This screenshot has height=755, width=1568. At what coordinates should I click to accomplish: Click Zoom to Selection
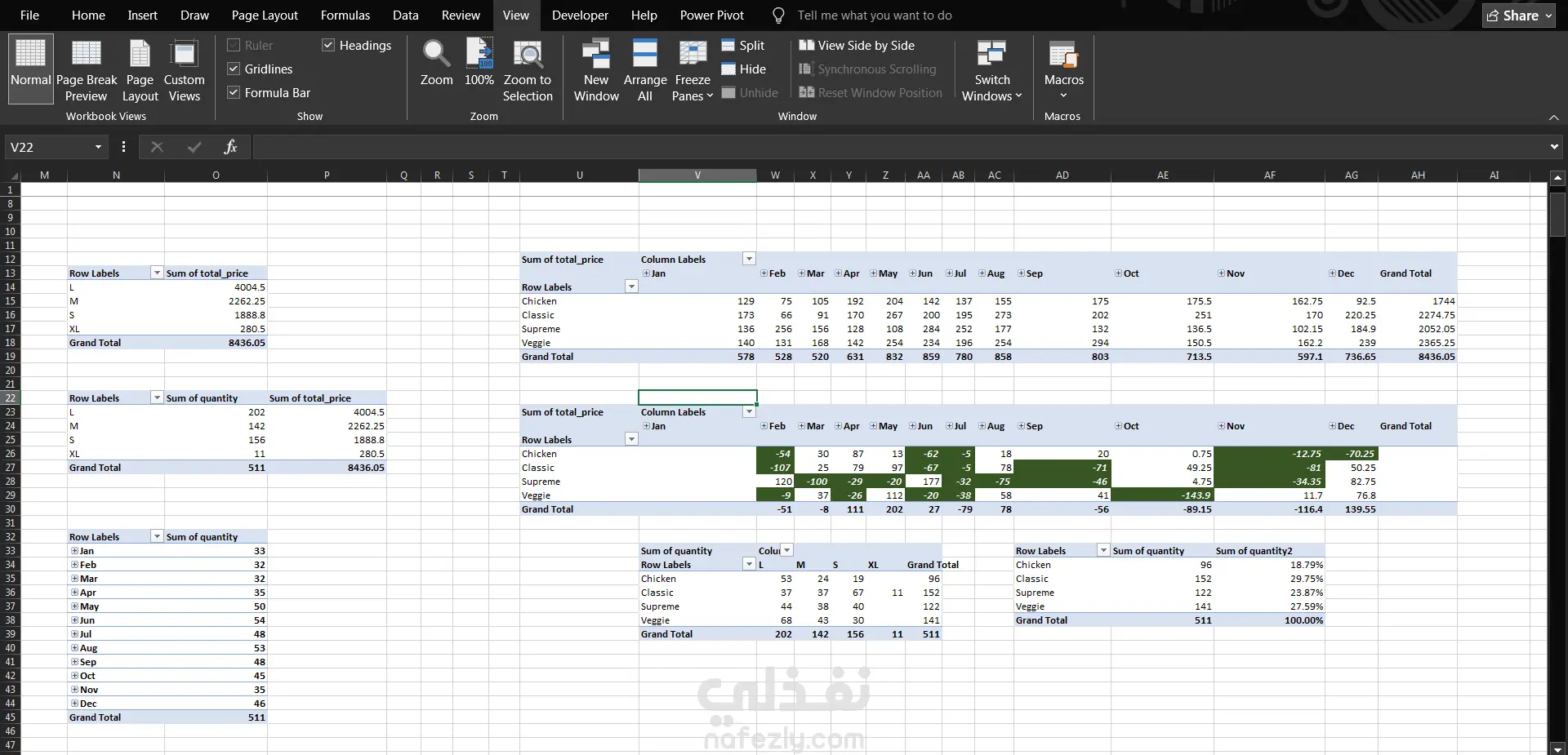[528, 70]
